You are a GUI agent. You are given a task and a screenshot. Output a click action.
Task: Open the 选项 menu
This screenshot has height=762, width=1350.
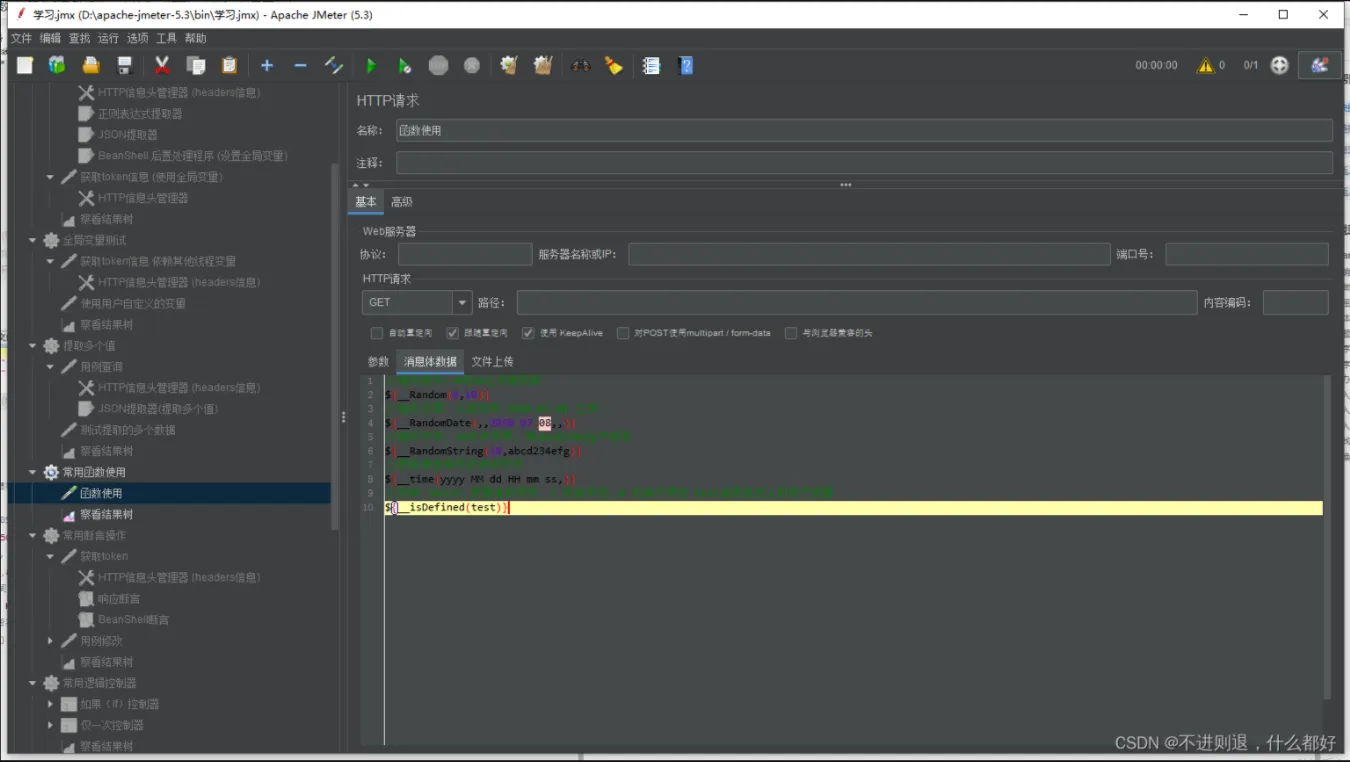pos(137,38)
